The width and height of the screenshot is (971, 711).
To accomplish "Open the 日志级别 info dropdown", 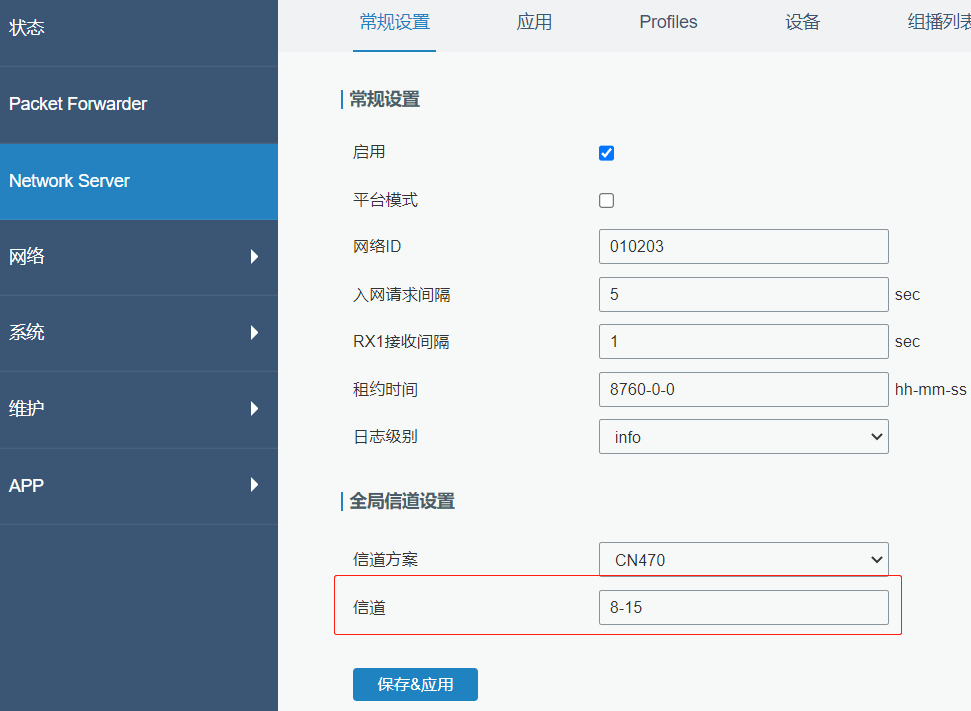I will (743, 437).
